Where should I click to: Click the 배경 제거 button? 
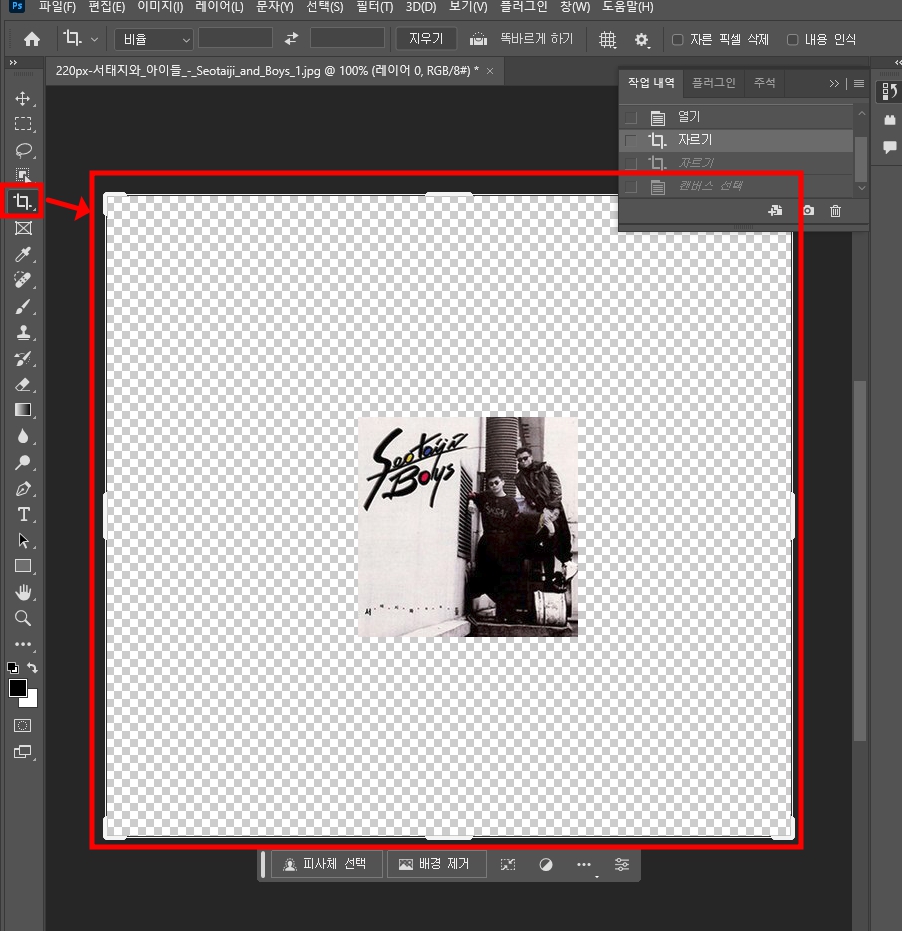coord(435,864)
